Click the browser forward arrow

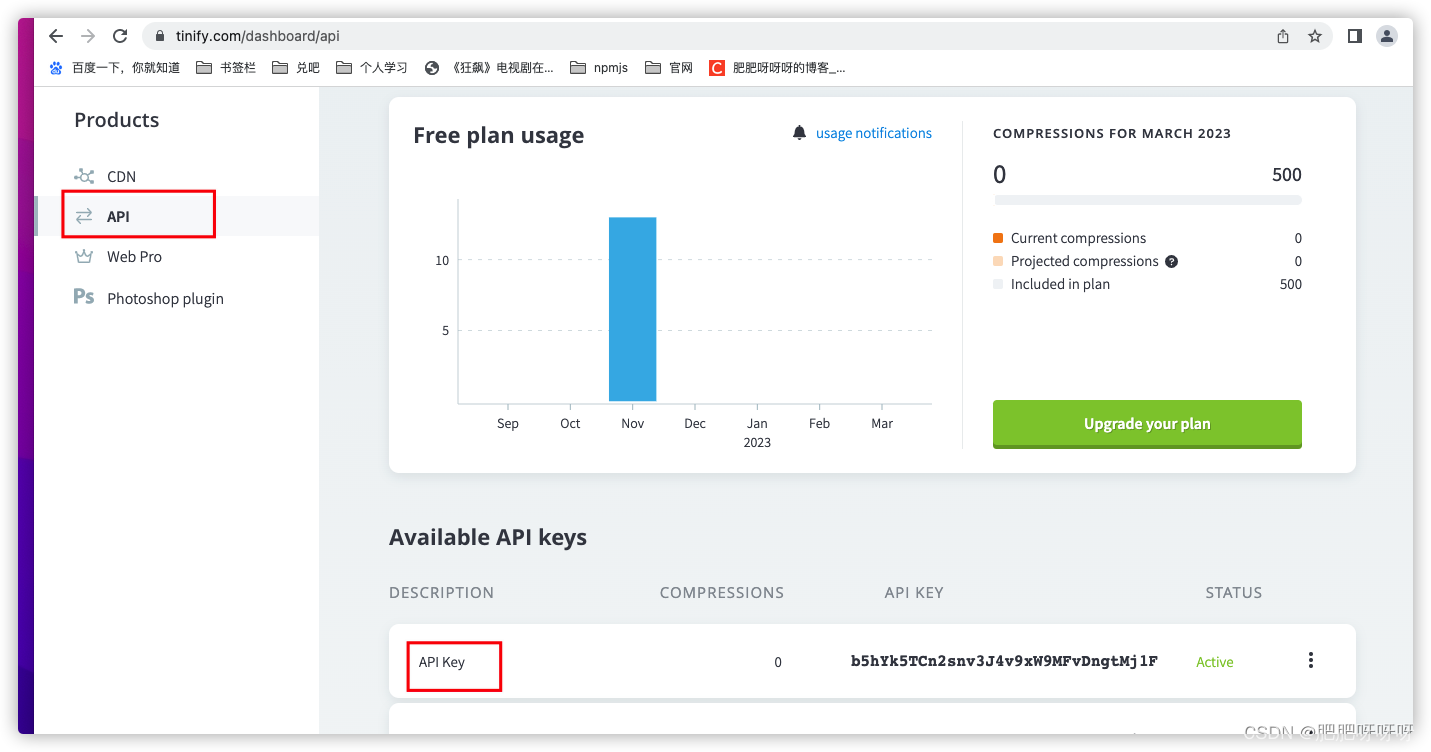point(88,36)
